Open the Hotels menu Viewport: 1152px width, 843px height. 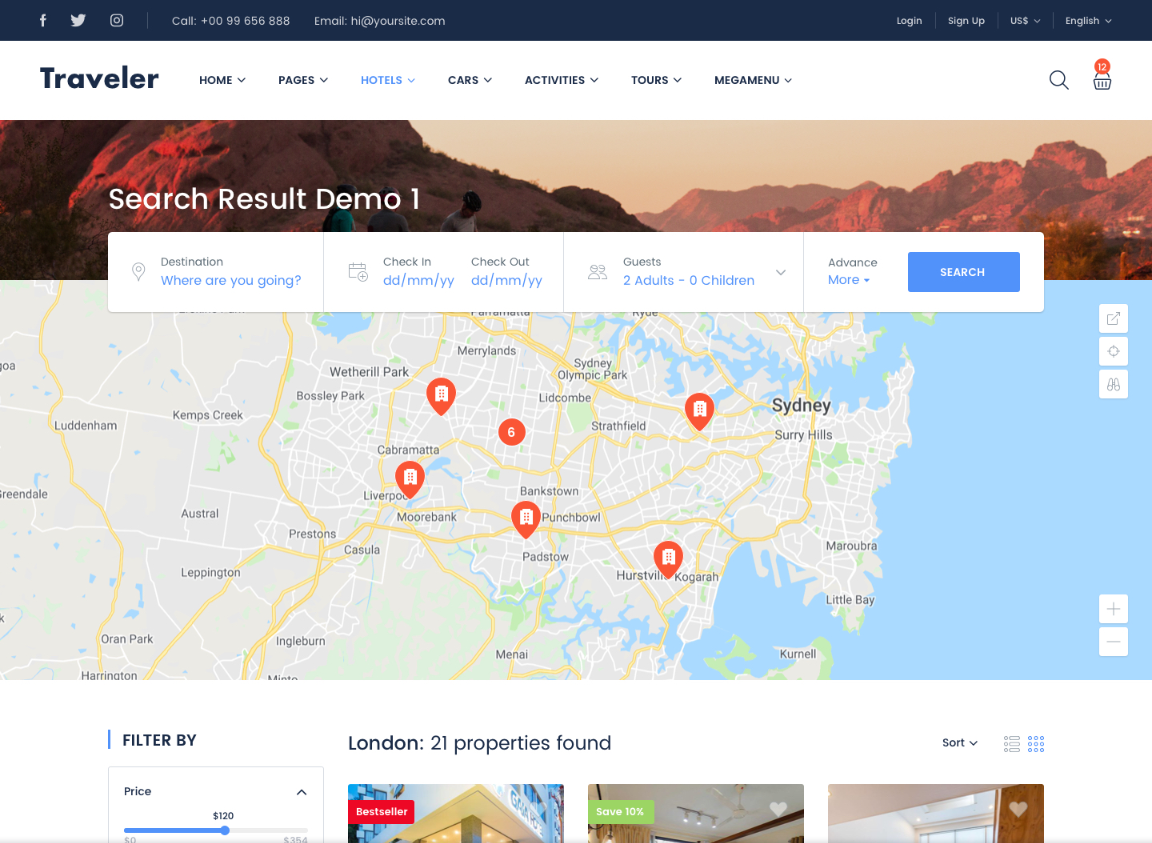(387, 80)
